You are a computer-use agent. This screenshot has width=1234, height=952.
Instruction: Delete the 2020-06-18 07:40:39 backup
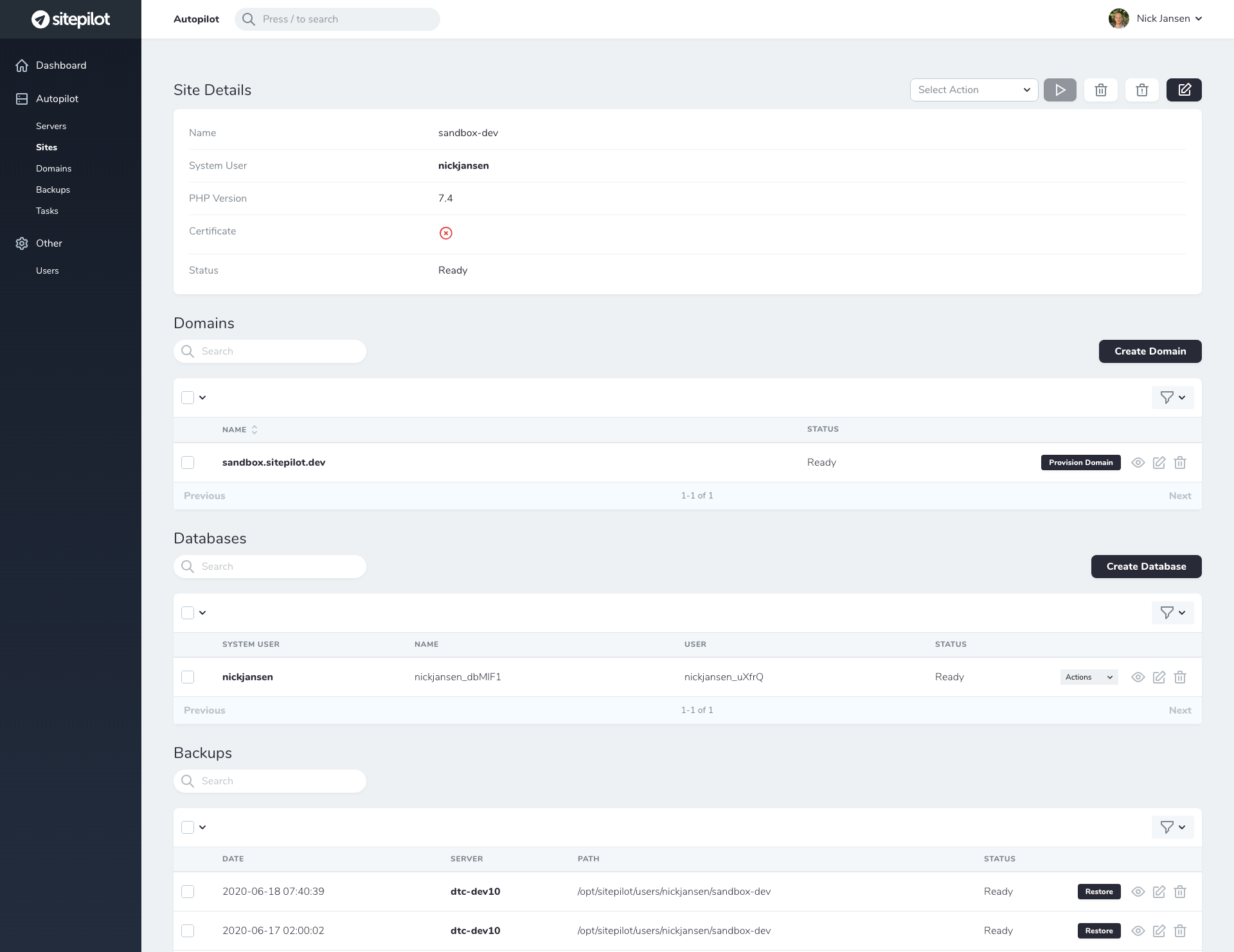(x=1180, y=892)
